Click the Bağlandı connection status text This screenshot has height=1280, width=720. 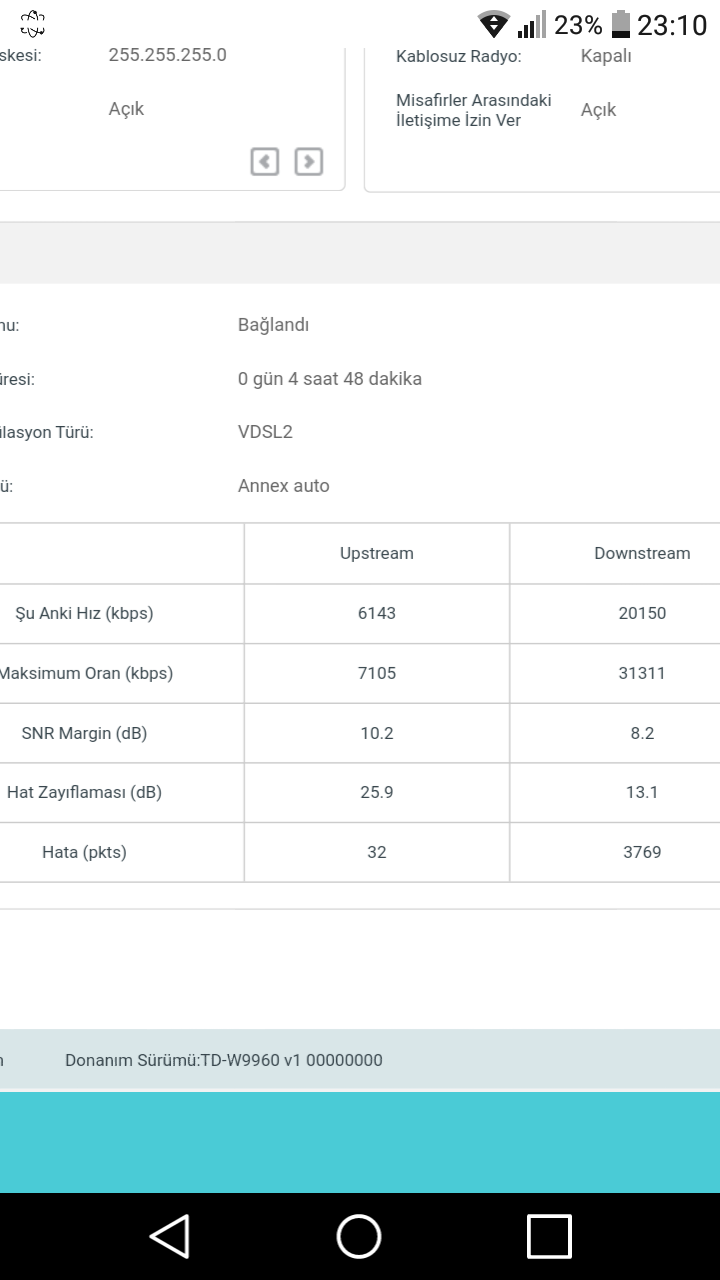(x=273, y=325)
